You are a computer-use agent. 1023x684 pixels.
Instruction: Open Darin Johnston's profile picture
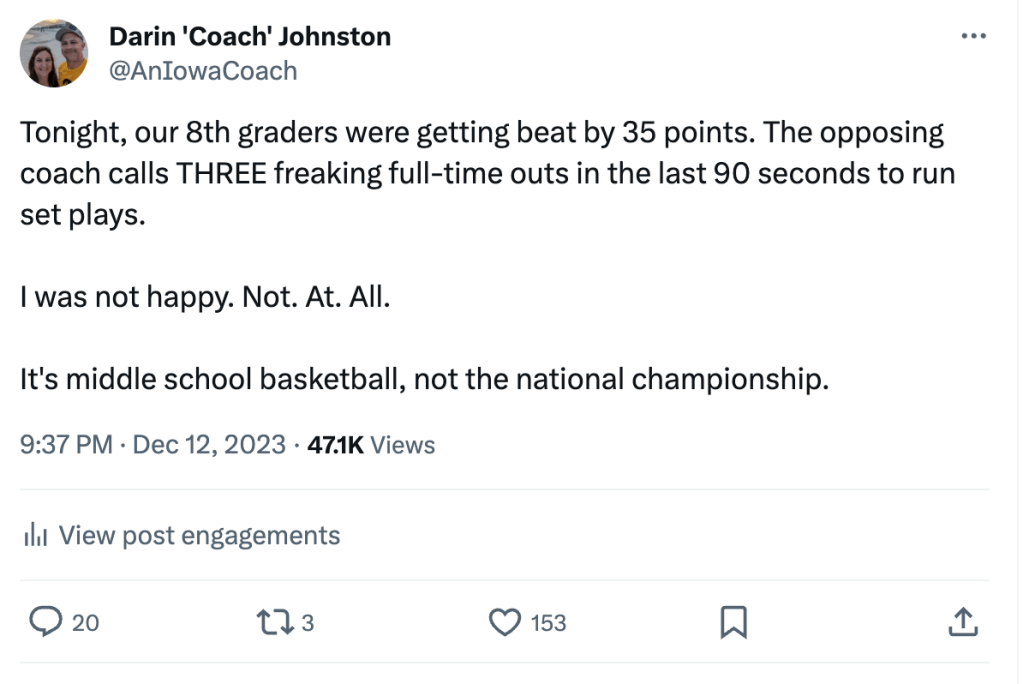[54, 52]
